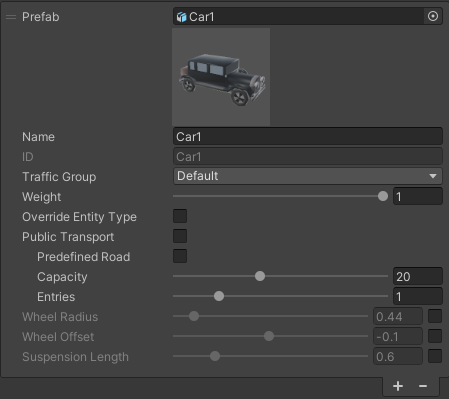The width and height of the screenshot is (449, 399).
Task: Remove the list entry with minus
Action: (423, 386)
